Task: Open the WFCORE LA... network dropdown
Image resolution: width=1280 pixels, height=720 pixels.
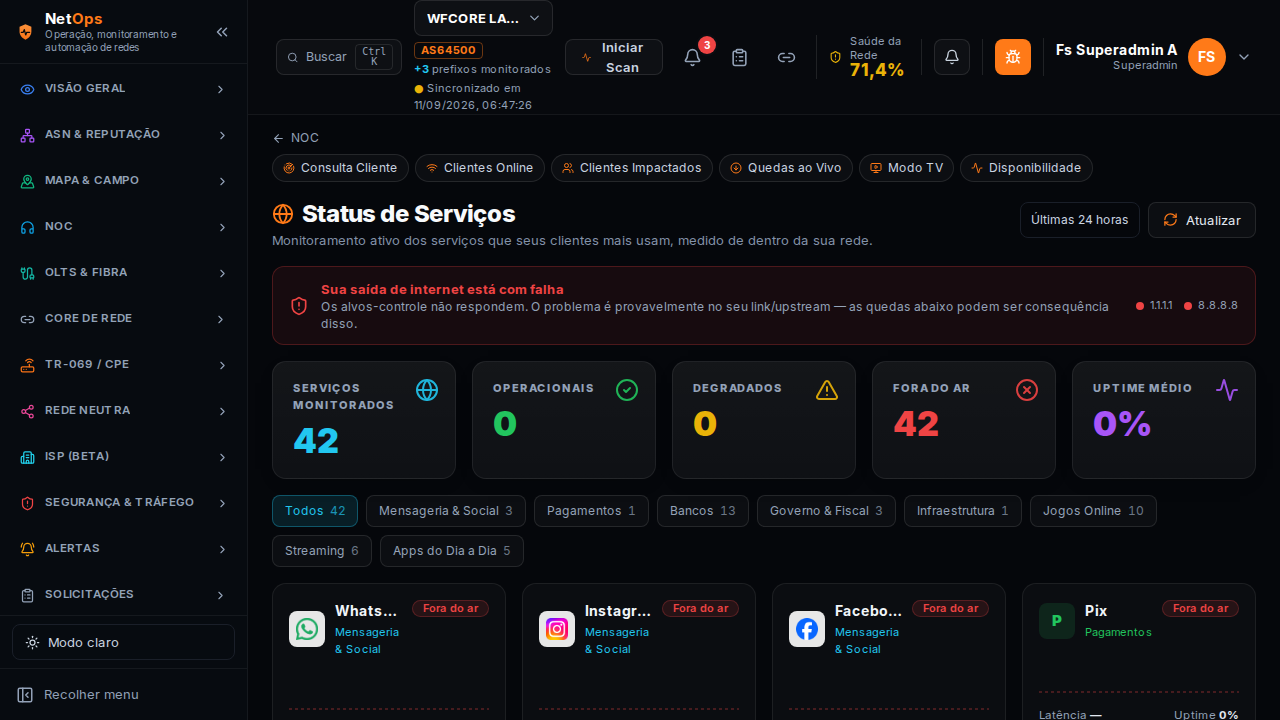Action: (x=483, y=18)
